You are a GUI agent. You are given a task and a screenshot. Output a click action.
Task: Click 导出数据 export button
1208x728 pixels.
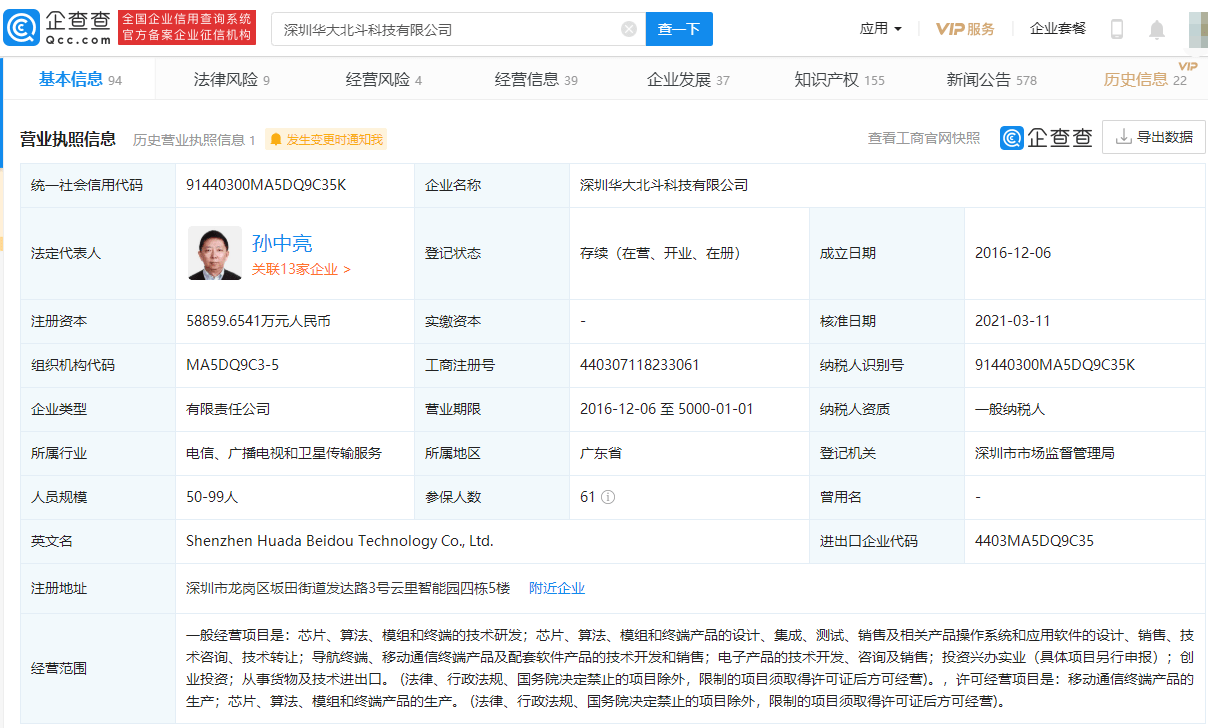[x=1154, y=137]
